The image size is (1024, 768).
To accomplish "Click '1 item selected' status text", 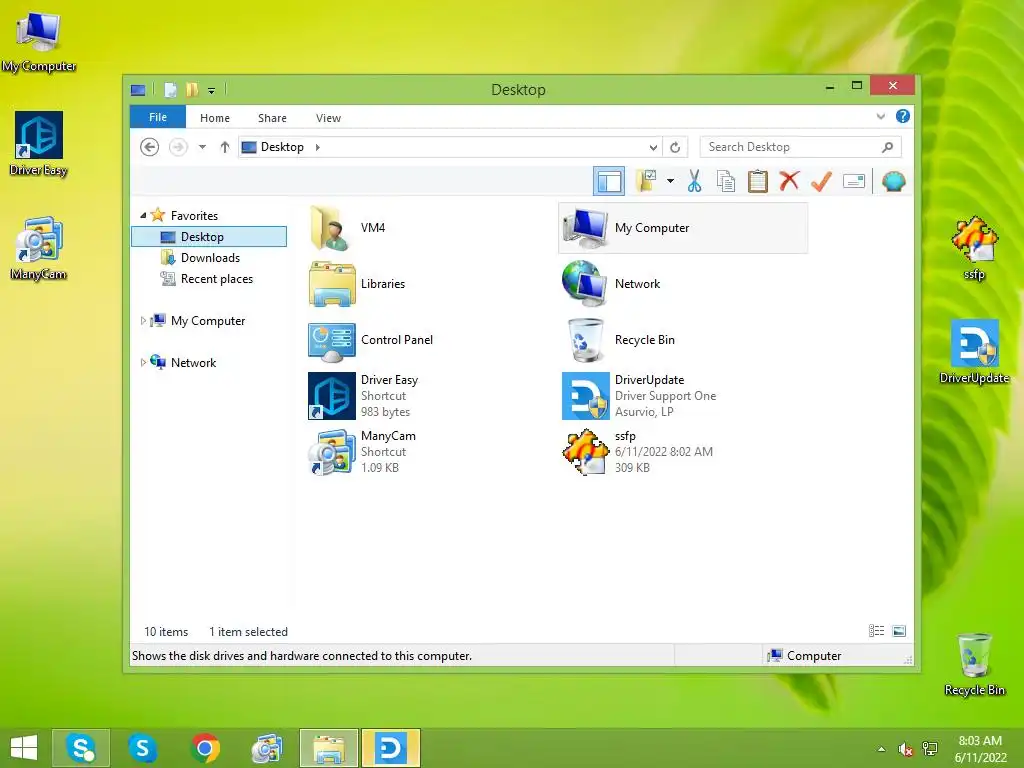I will 248,632.
